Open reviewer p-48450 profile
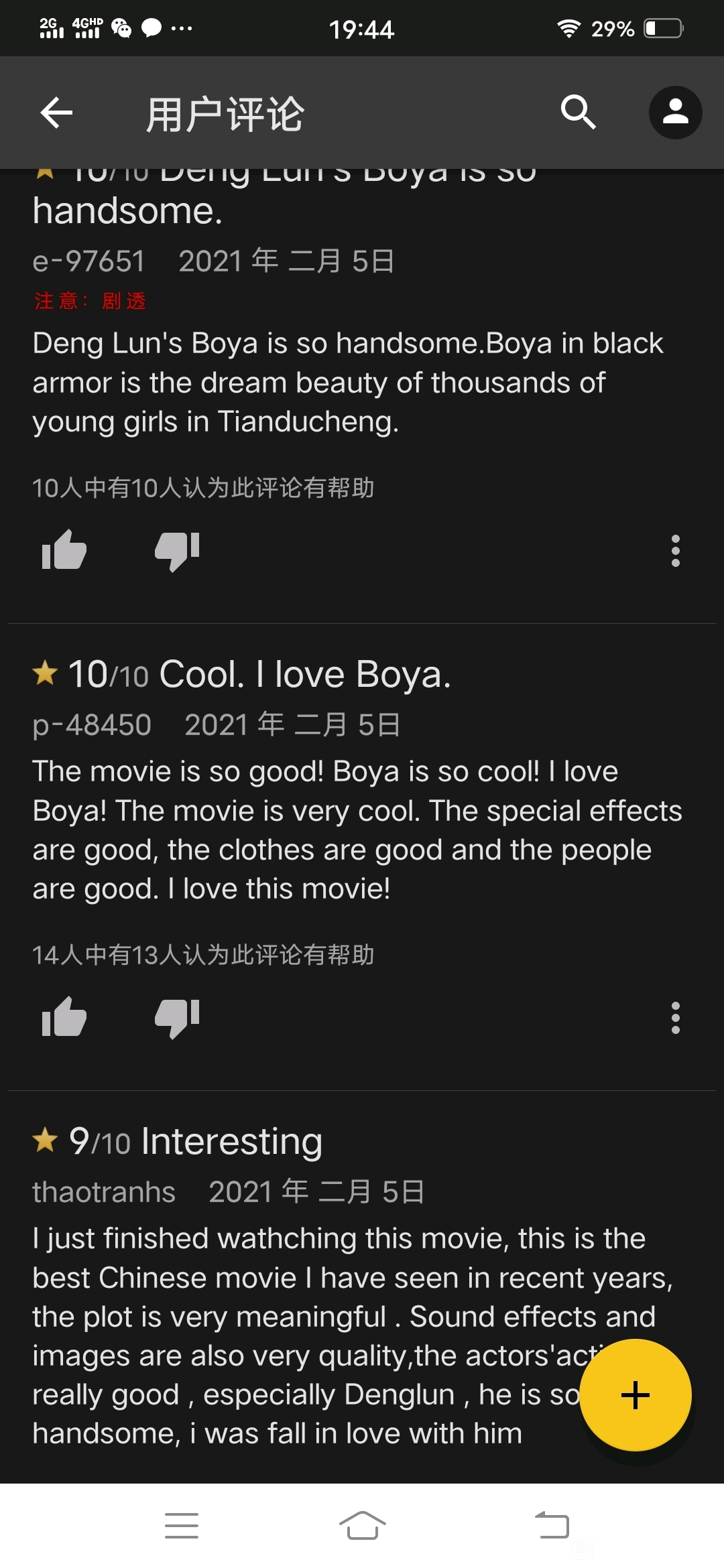This screenshot has height=1568, width=724. point(92,725)
